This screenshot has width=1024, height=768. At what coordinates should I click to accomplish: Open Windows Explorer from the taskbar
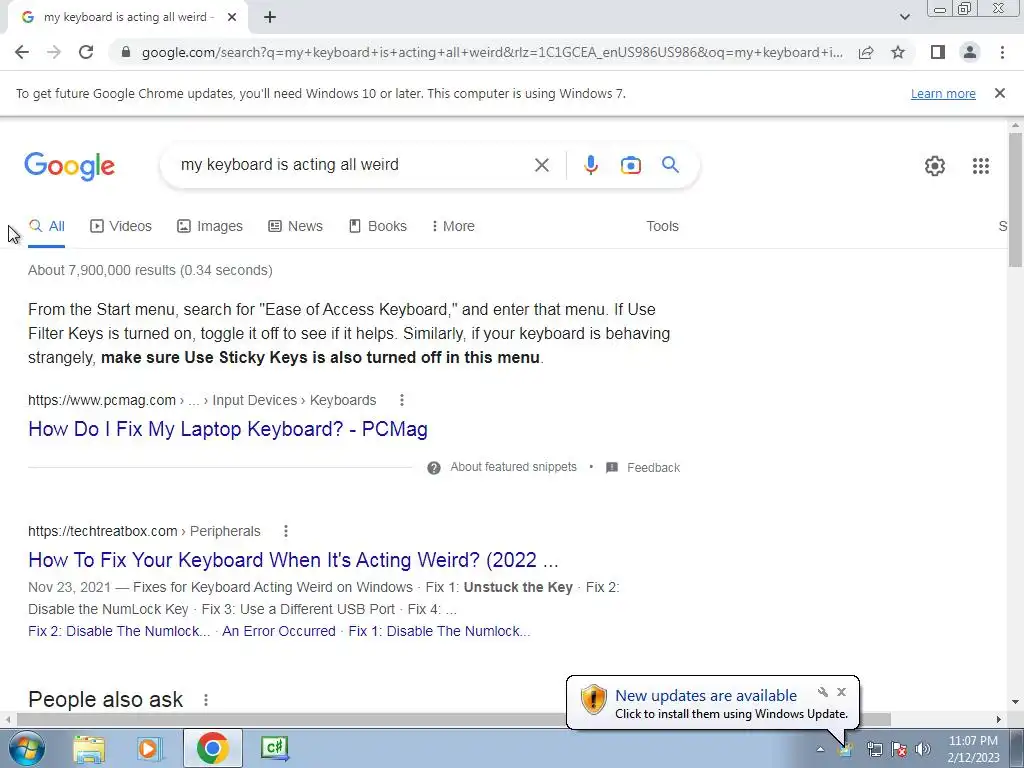click(89, 748)
